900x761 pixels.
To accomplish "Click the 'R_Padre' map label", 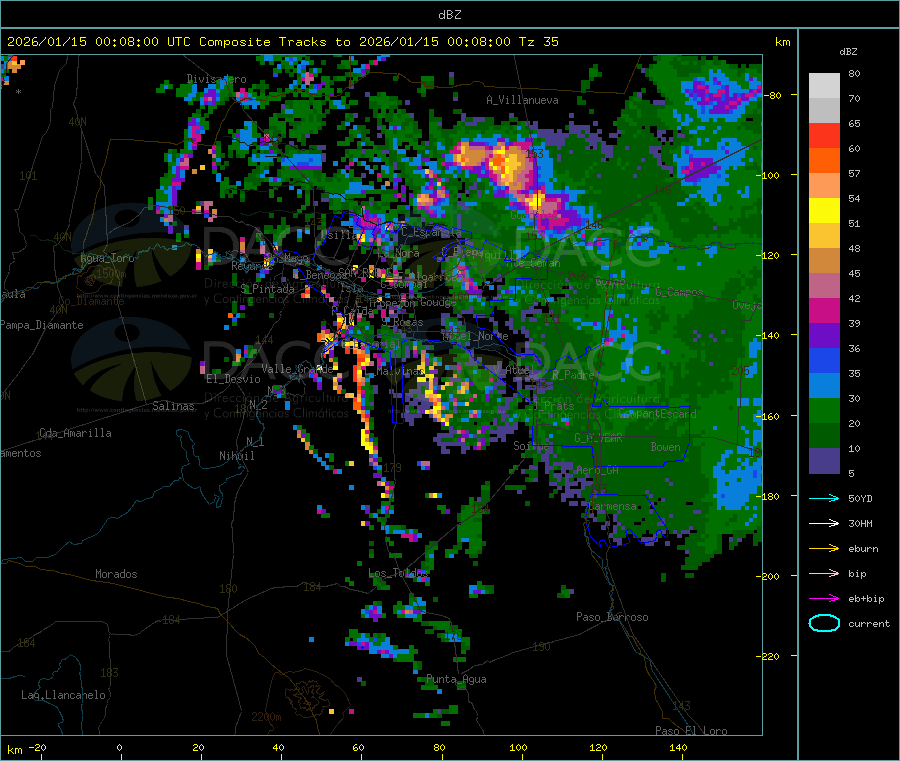I will 573,375.
